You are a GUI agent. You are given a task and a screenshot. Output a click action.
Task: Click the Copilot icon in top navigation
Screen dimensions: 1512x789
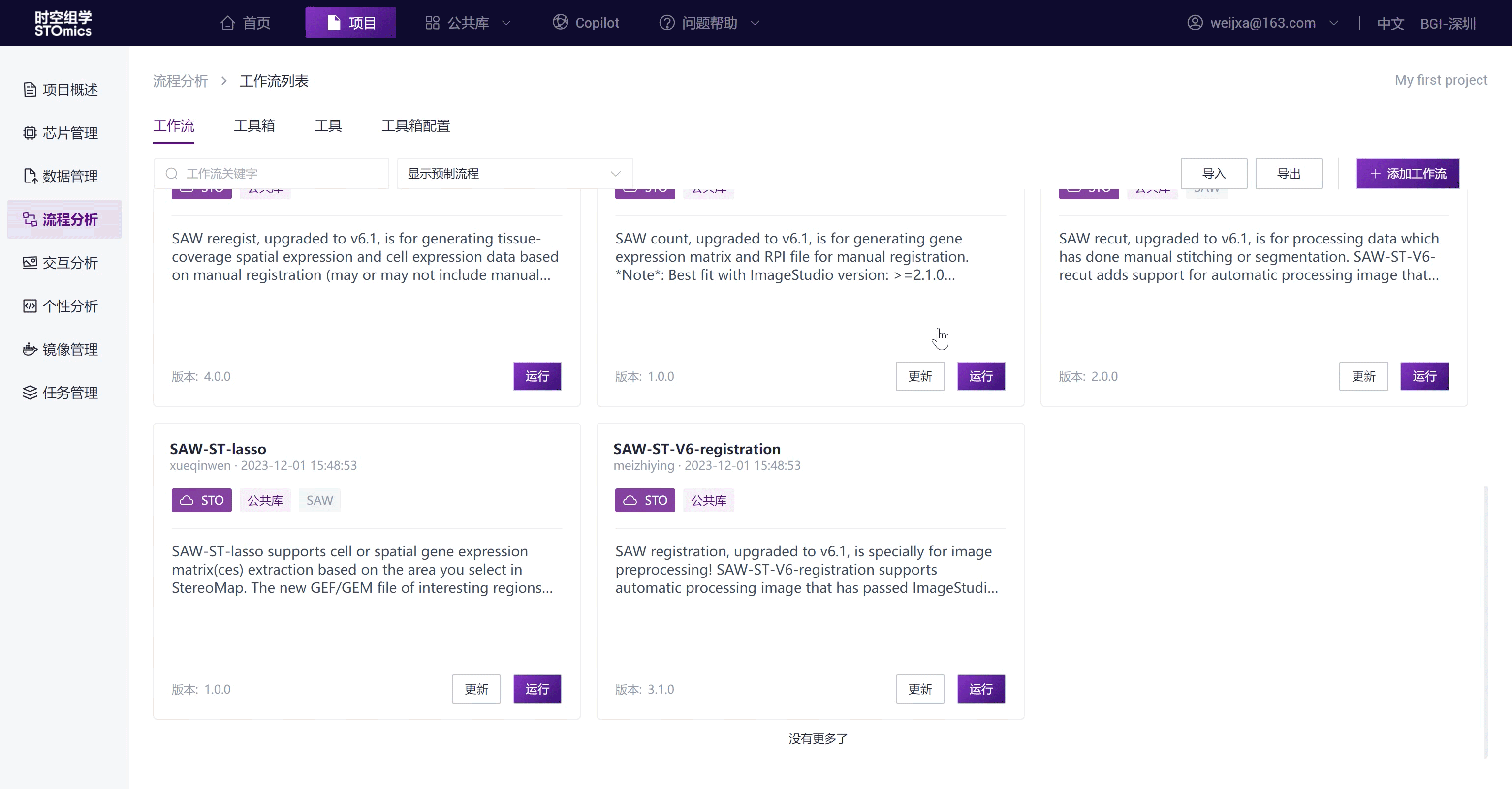(x=560, y=22)
